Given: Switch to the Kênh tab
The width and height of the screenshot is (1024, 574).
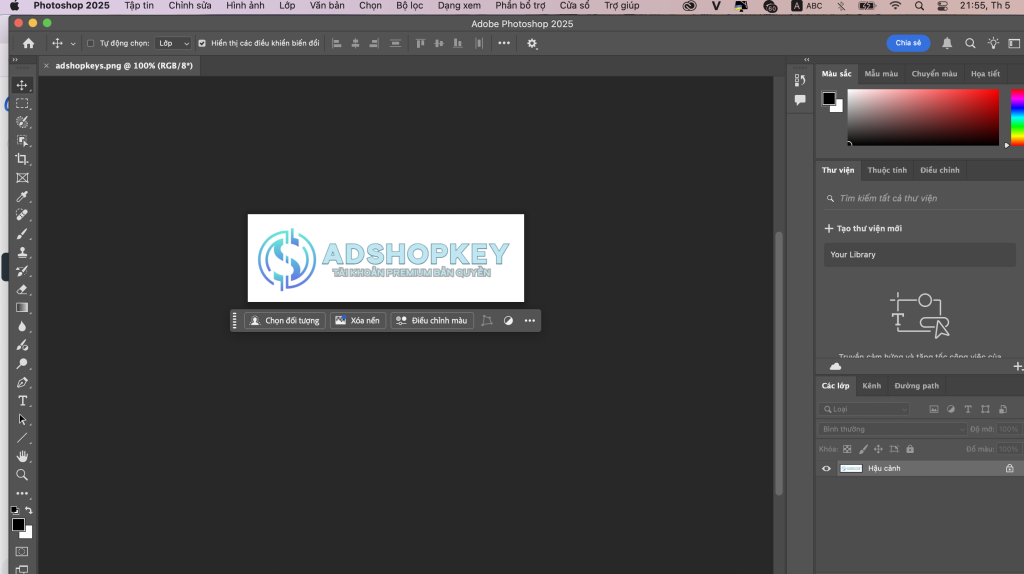Looking at the screenshot, I should click(871, 386).
